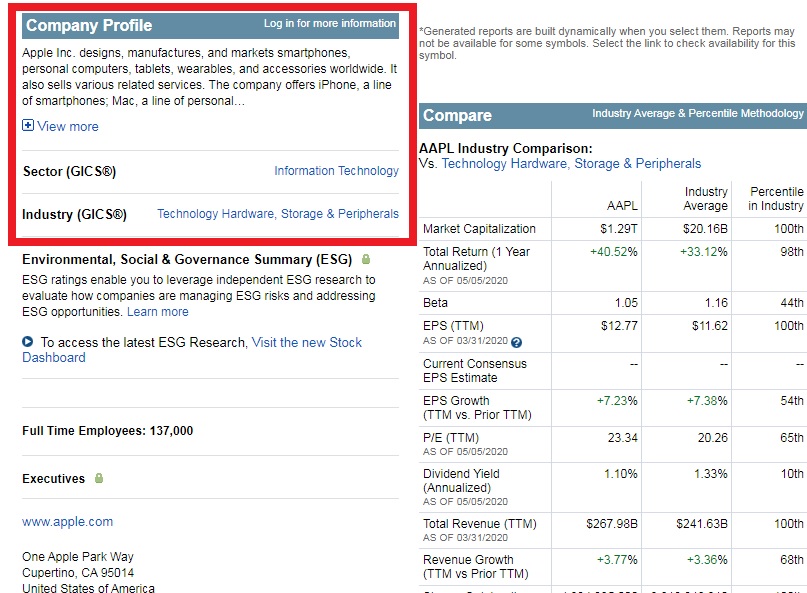This screenshot has height=593, width=807.
Task: Click the Industry (GICS®) label
Action: (74, 214)
